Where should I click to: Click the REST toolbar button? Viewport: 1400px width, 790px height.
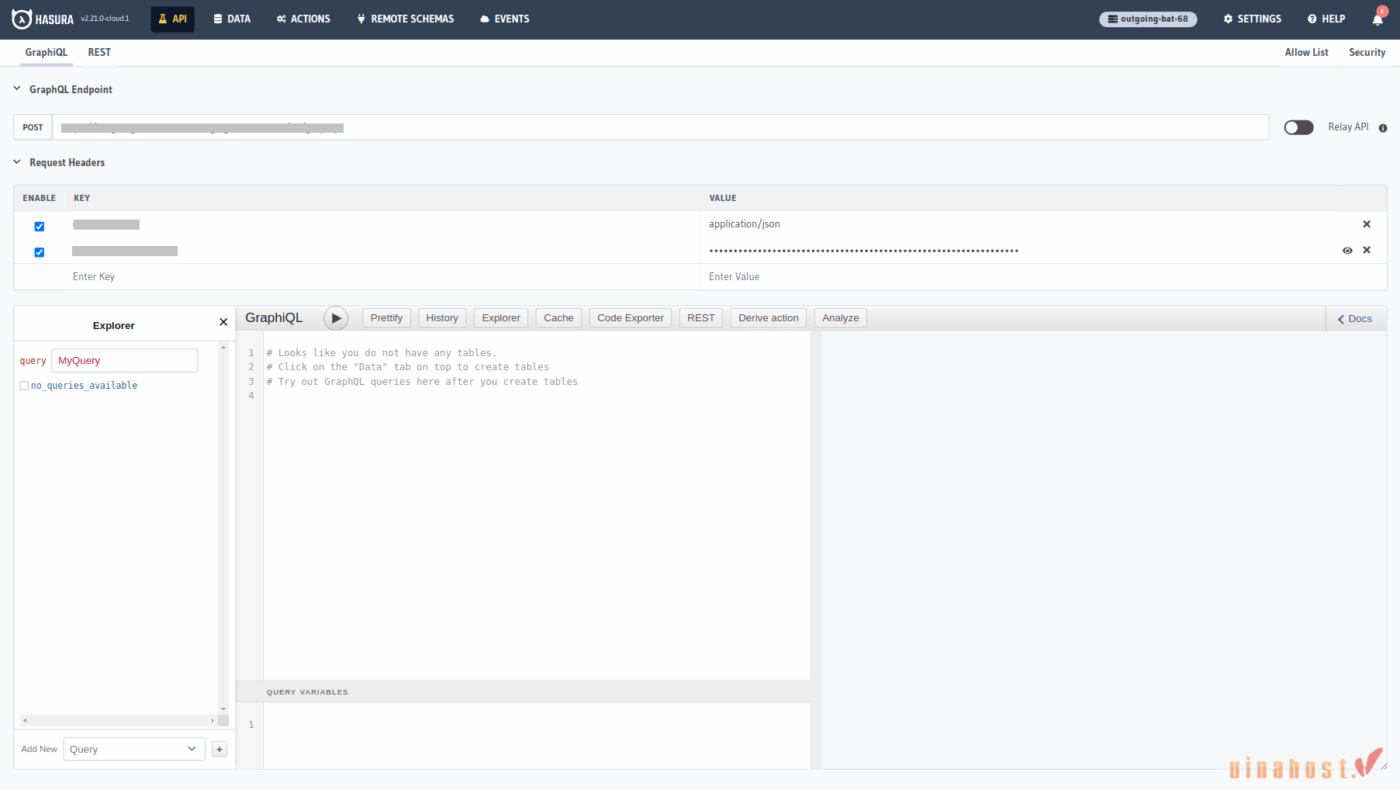pos(701,318)
